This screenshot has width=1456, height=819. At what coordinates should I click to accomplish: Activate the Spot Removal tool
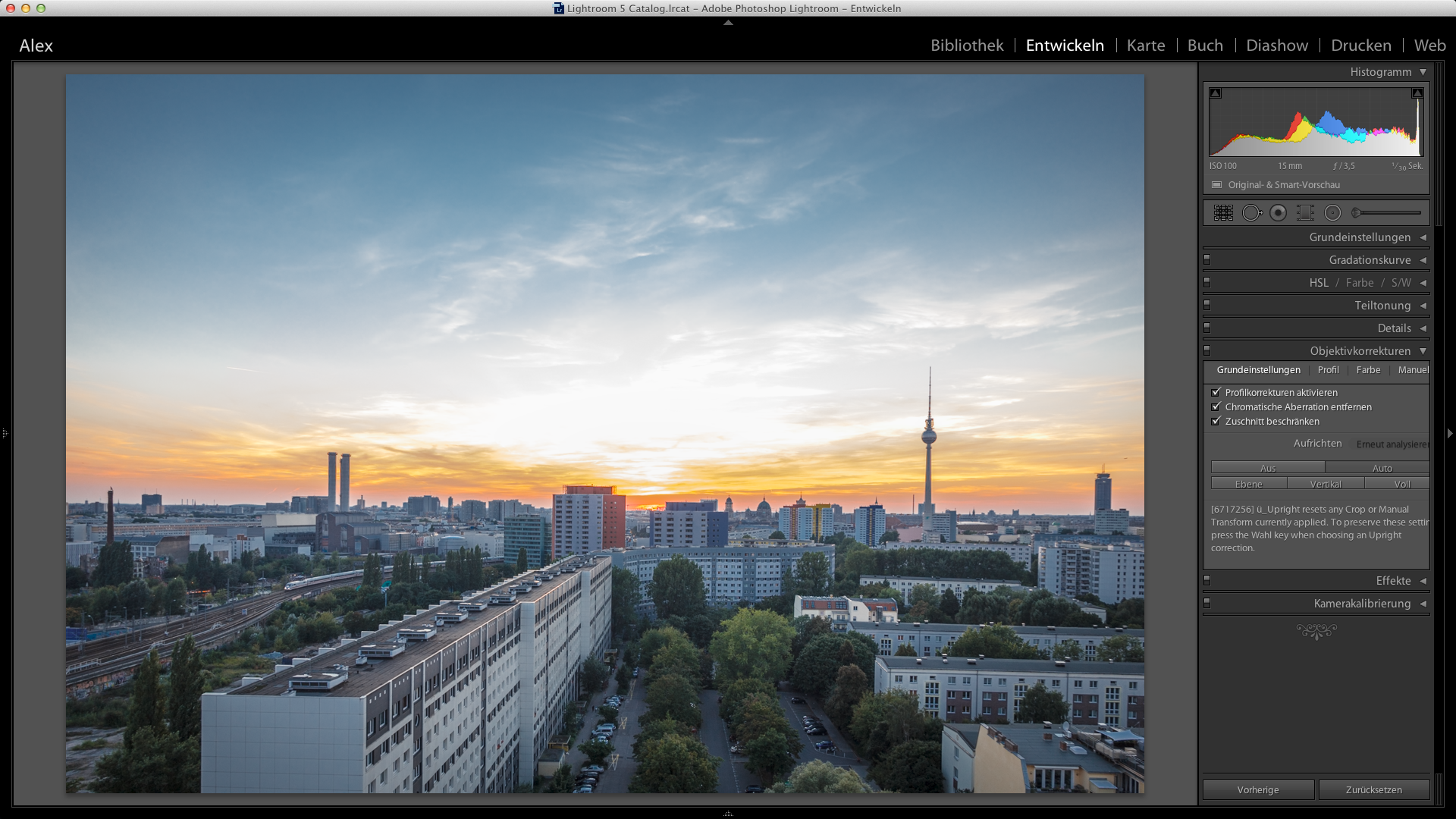coord(1251,213)
